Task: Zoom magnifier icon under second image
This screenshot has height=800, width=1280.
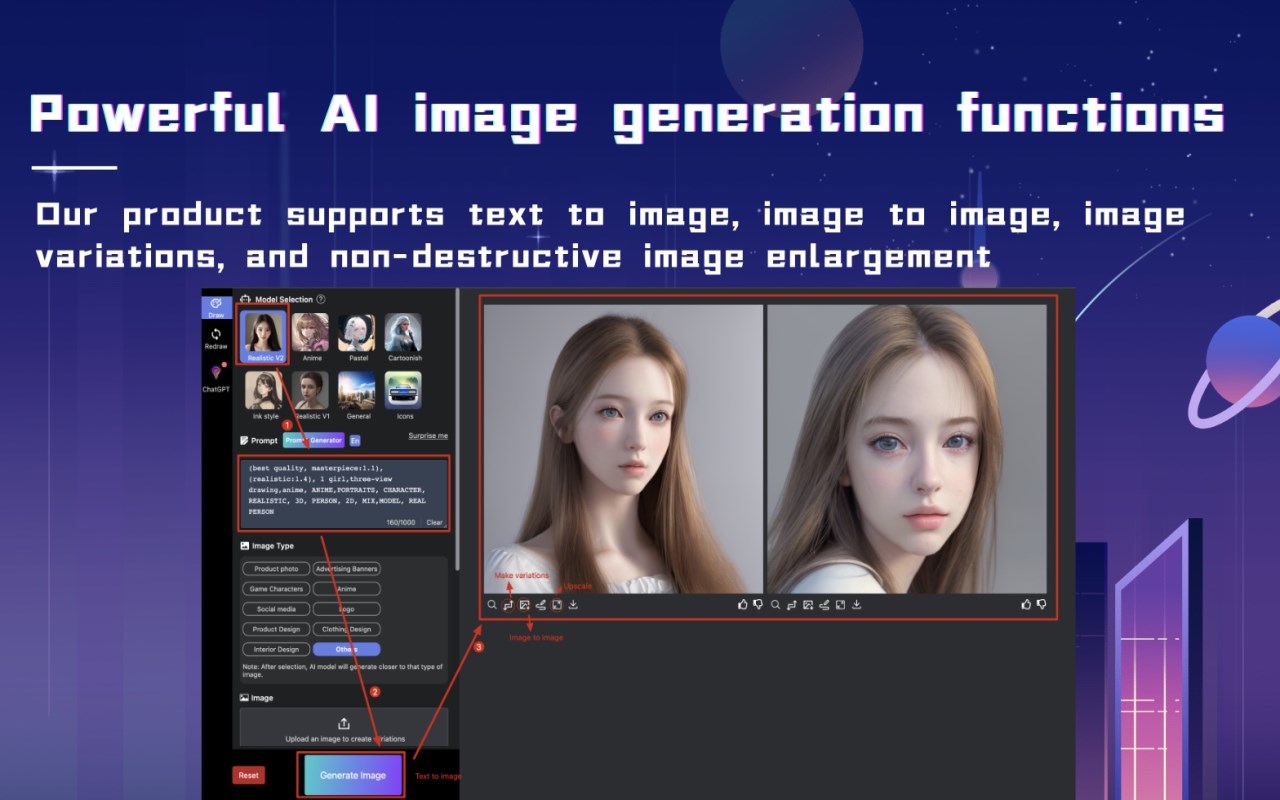Action: pyautogui.click(x=775, y=605)
